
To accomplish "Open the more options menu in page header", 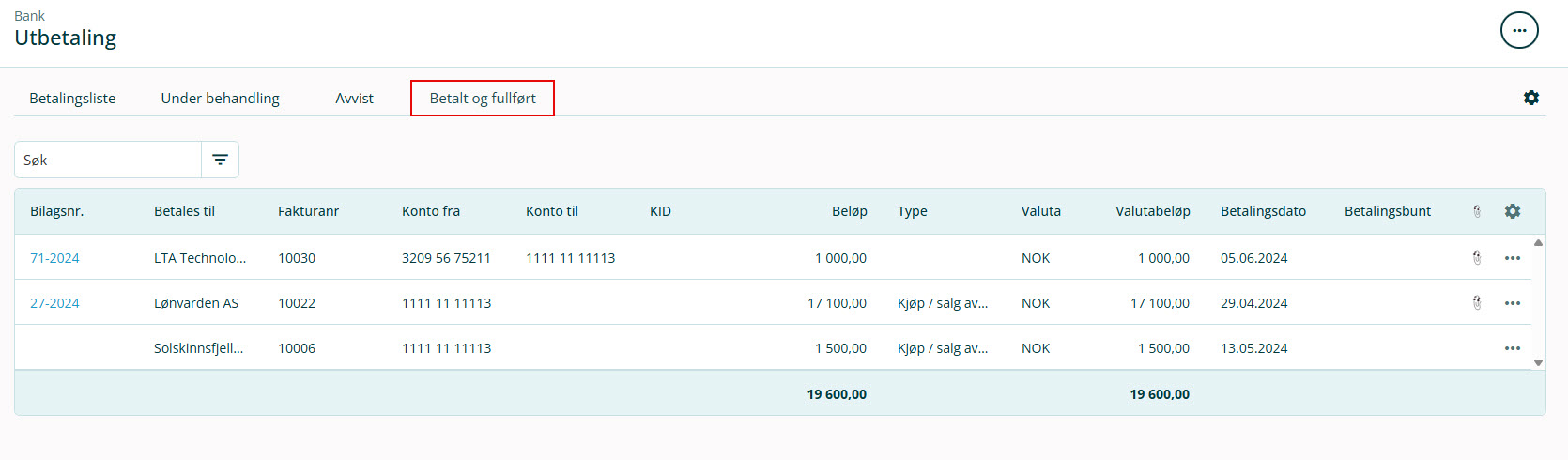I will [1519, 30].
